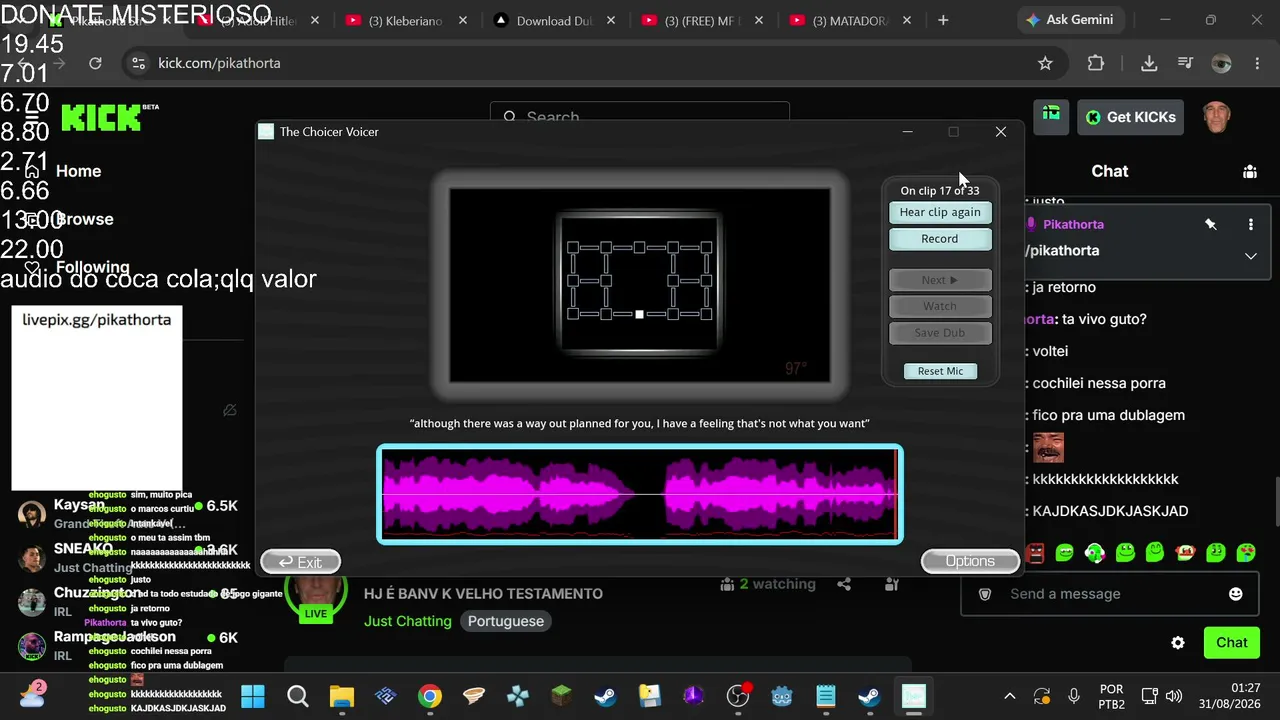Click the microphone tray icon

point(1074,696)
